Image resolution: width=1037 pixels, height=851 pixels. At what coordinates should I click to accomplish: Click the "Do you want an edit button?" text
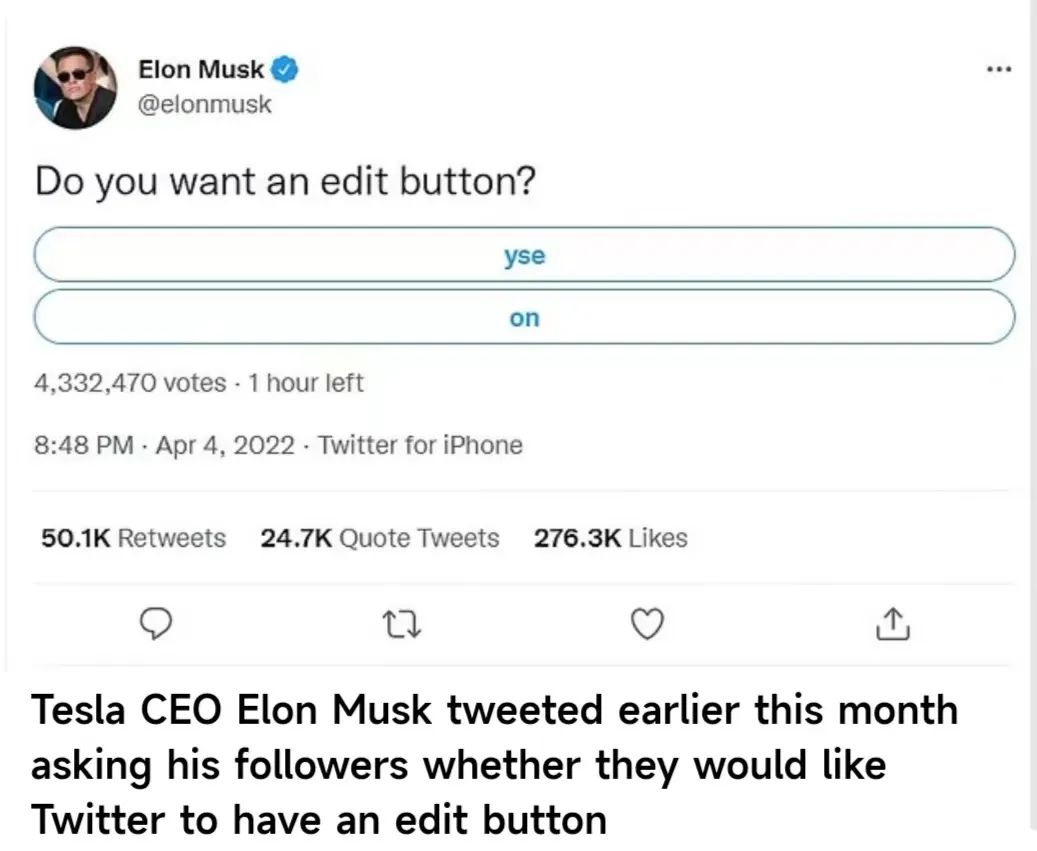[x=285, y=182]
